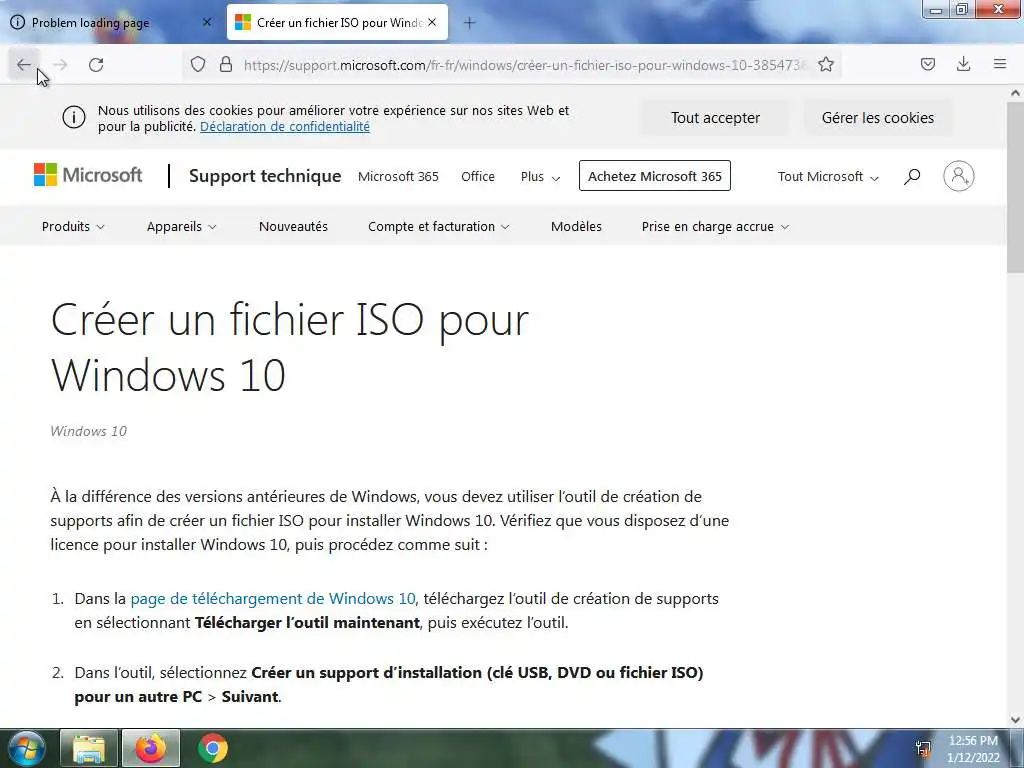The height and width of the screenshot is (768, 1024).
Task: Click the cookie banner info icon
Action: point(74,118)
